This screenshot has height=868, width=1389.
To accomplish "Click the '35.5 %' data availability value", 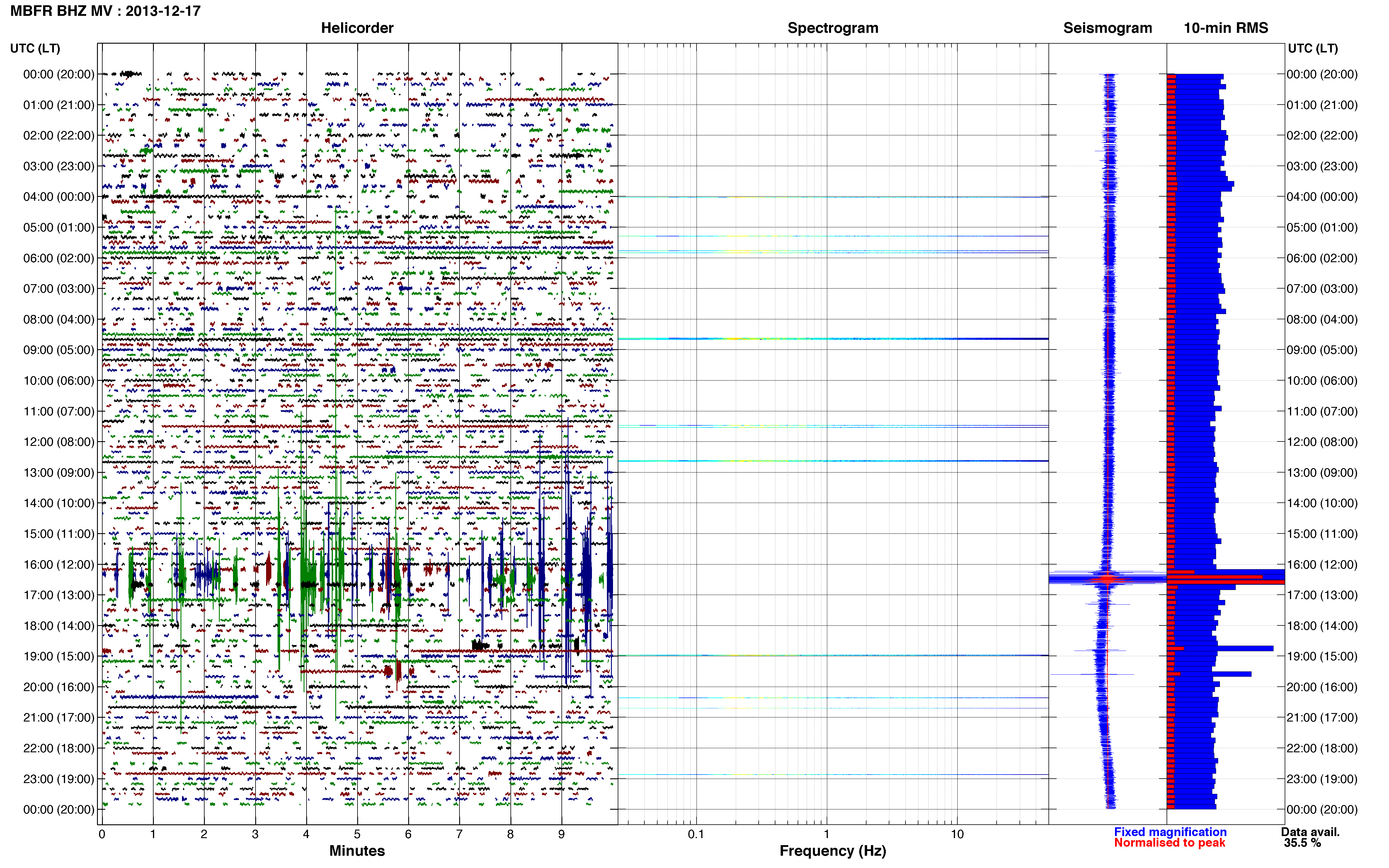I will point(1303,843).
